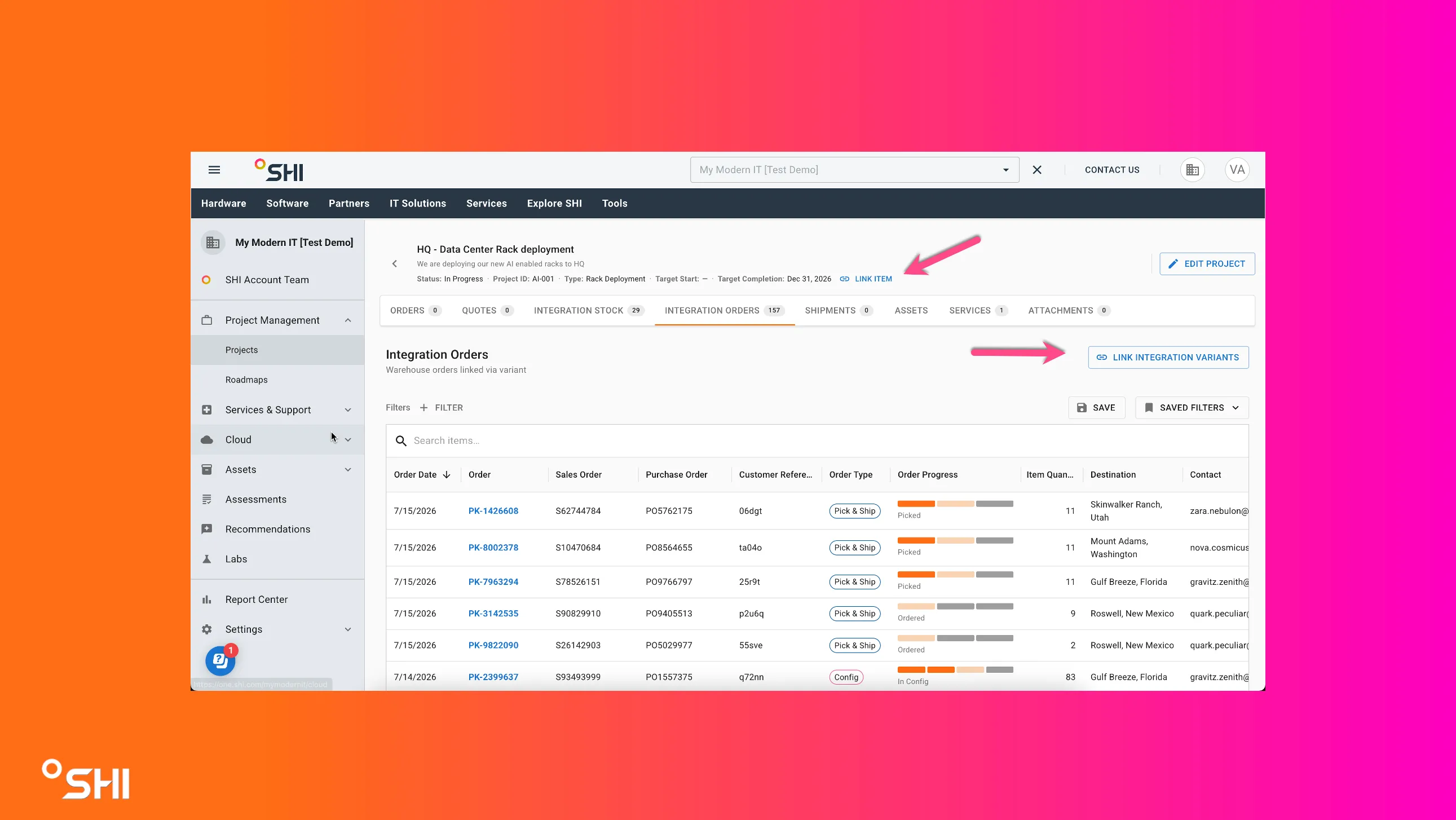Switch to the Services tab
Screen dimensions: 1456x820
(978, 310)
